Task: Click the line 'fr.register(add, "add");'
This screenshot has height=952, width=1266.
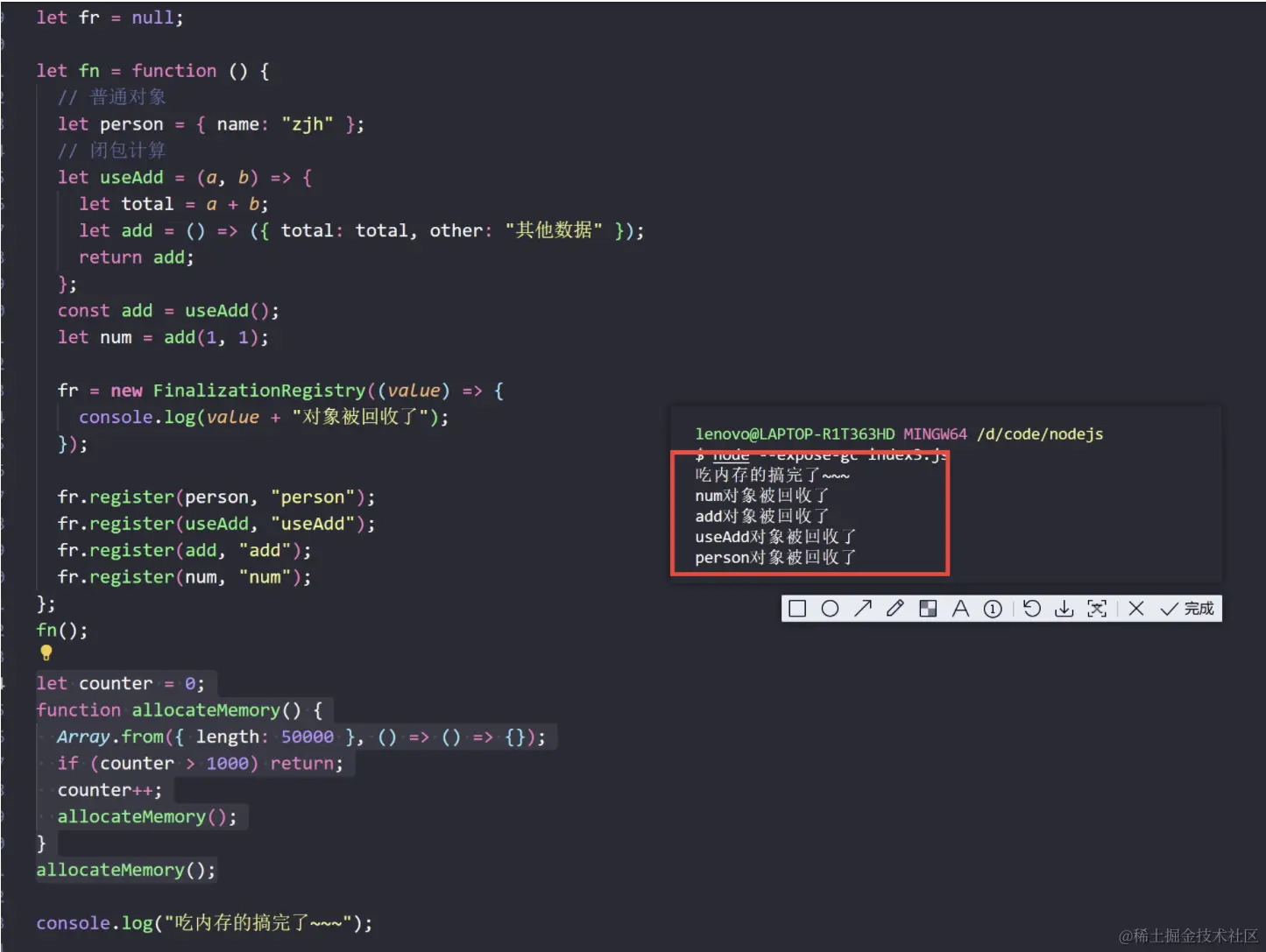Action: (184, 551)
